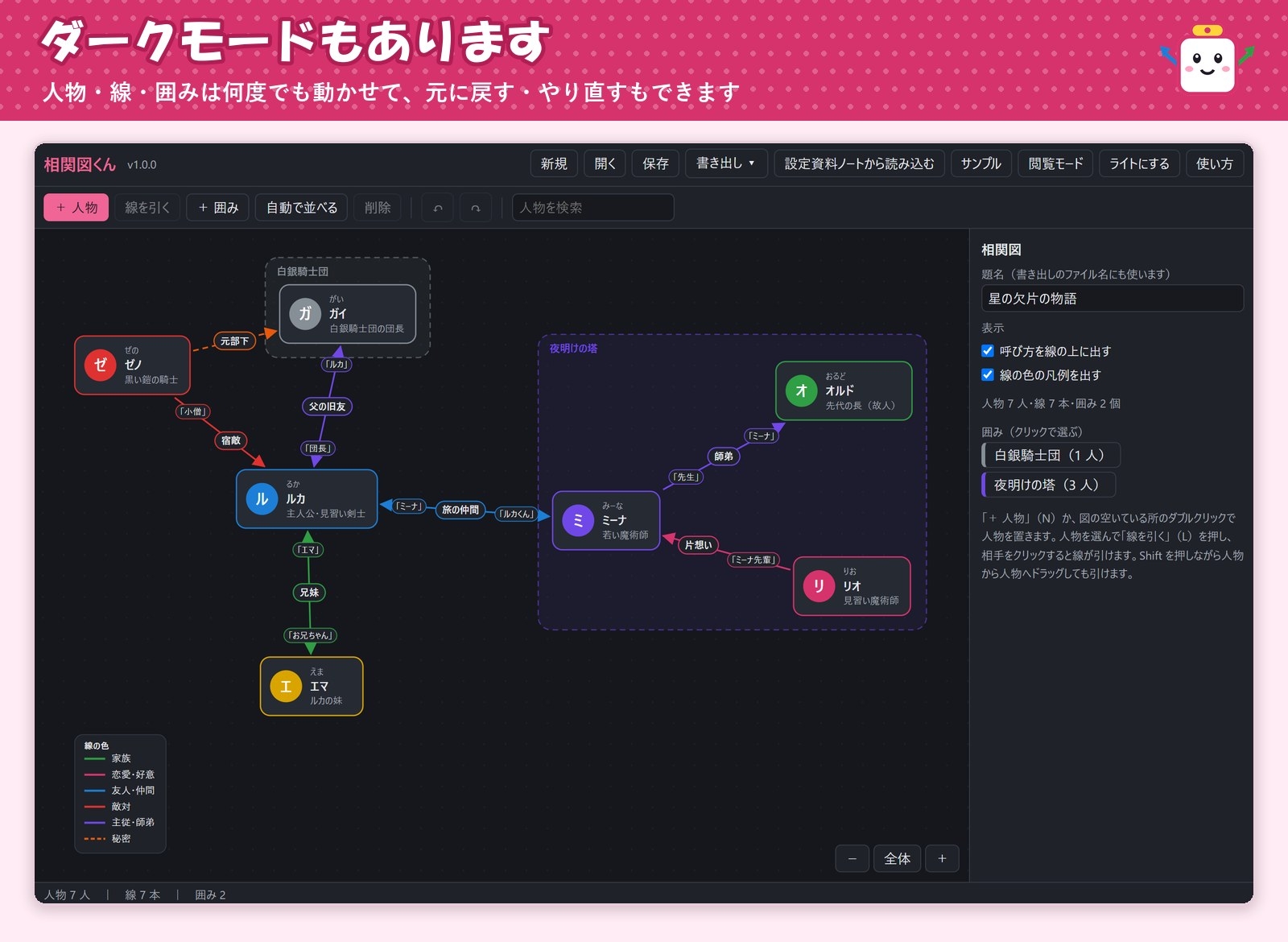Click 自動で並べる button
Screen dimensions: 1288x942
(x=302, y=208)
